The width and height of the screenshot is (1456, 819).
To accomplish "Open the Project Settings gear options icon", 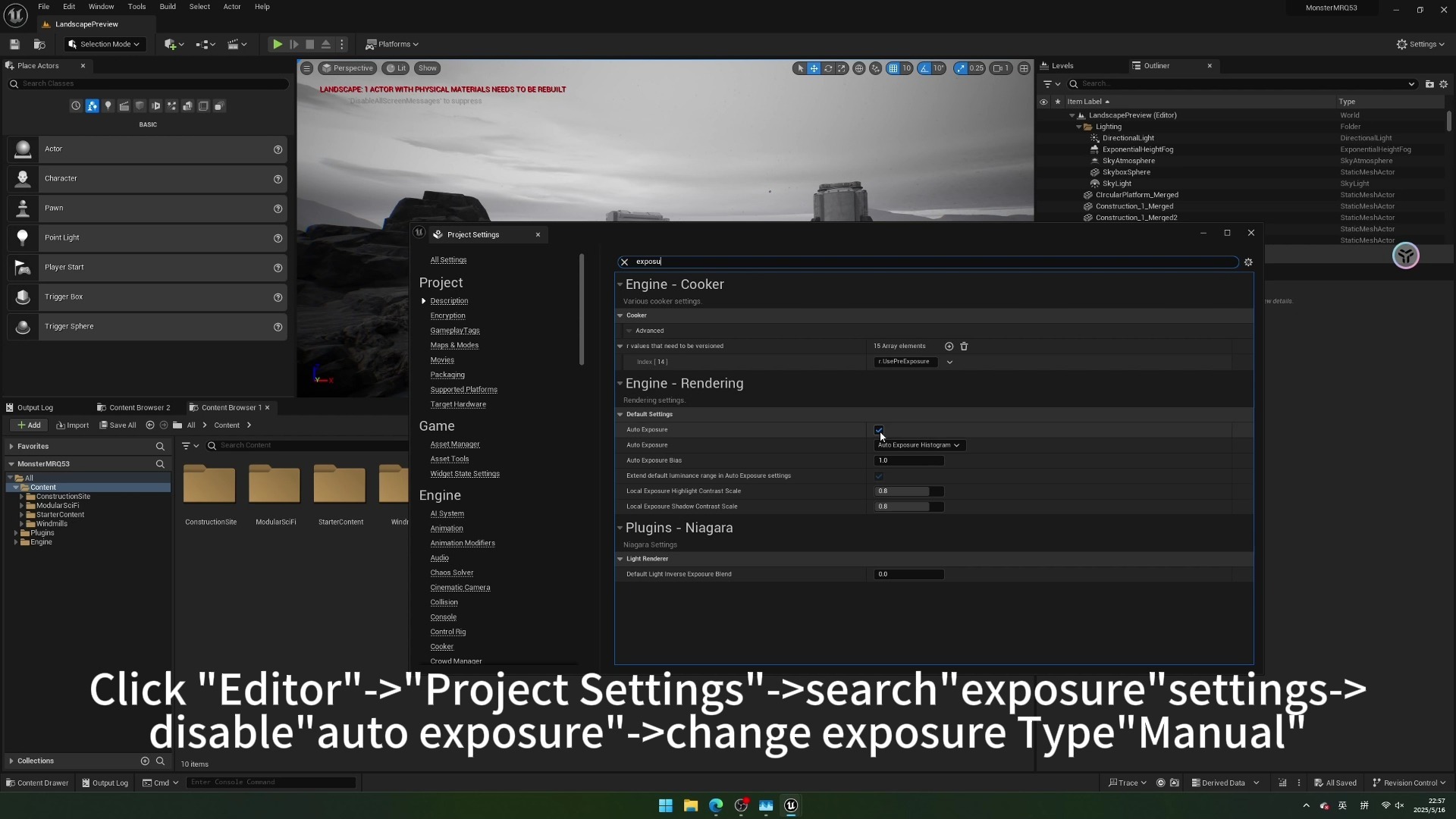I will point(1248,262).
